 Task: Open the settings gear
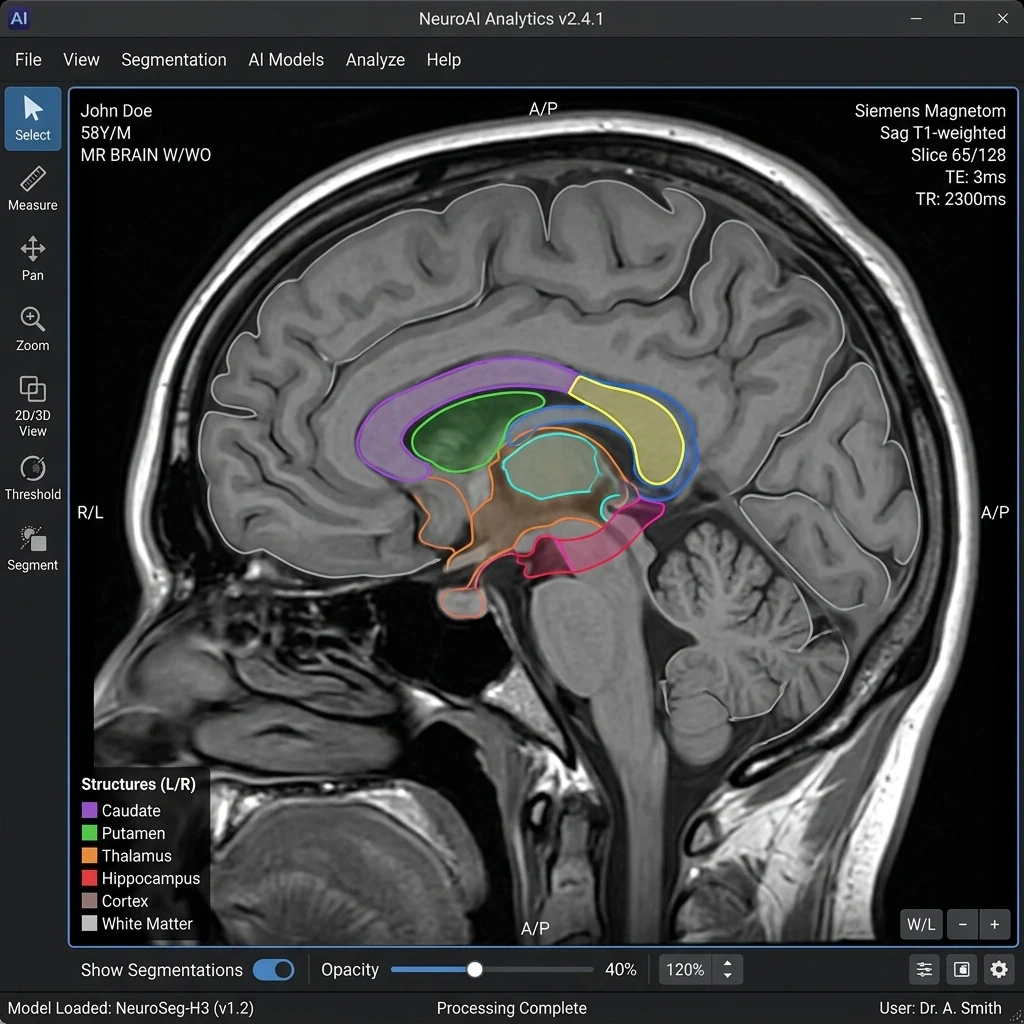(x=999, y=970)
